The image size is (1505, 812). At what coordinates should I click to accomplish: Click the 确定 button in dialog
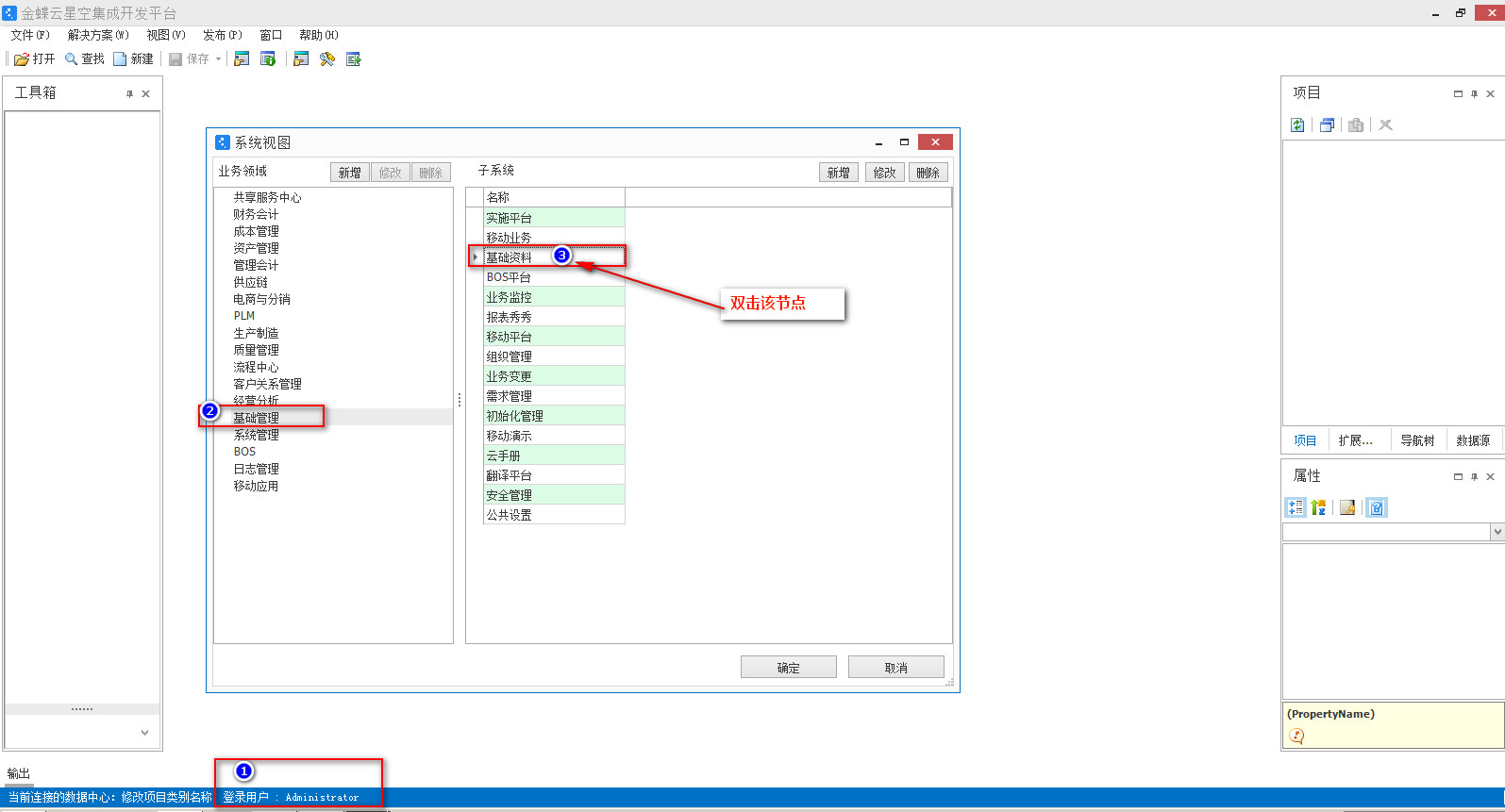tap(788, 668)
